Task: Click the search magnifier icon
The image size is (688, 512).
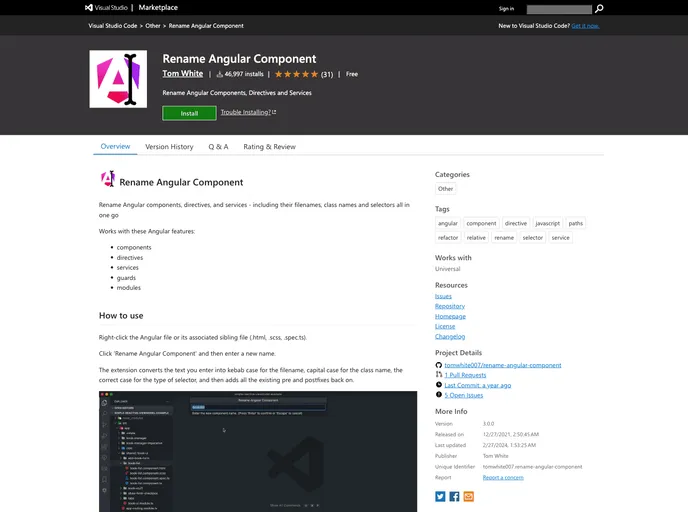Action: click(x=599, y=8)
